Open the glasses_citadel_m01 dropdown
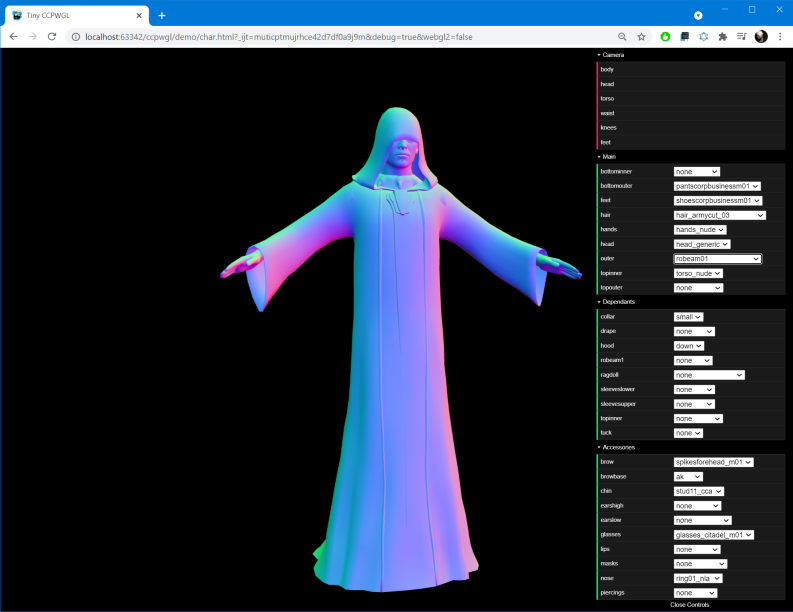 [714, 535]
